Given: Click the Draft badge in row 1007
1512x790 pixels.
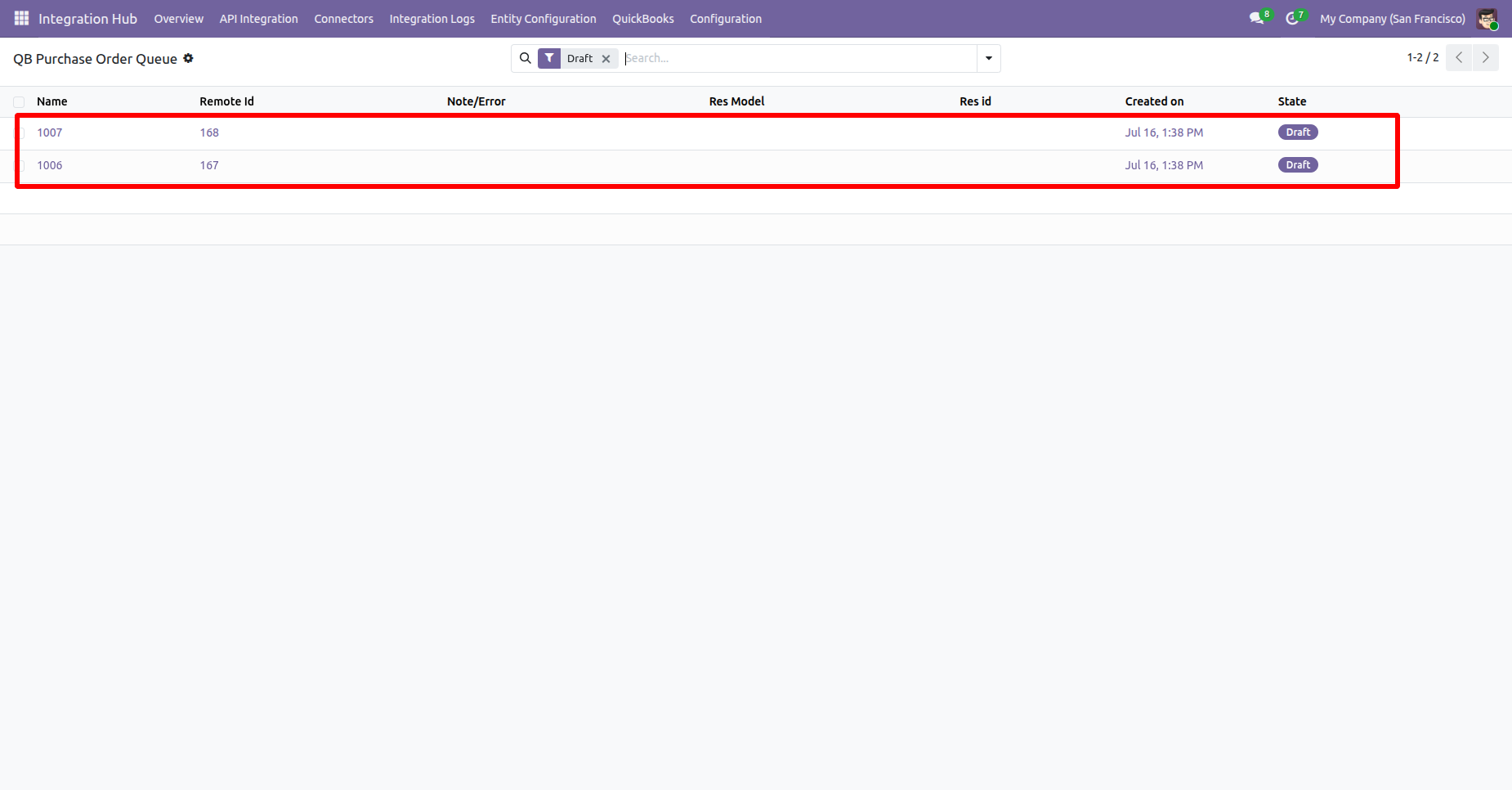Looking at the screenshot, I should click(1298, 132).
